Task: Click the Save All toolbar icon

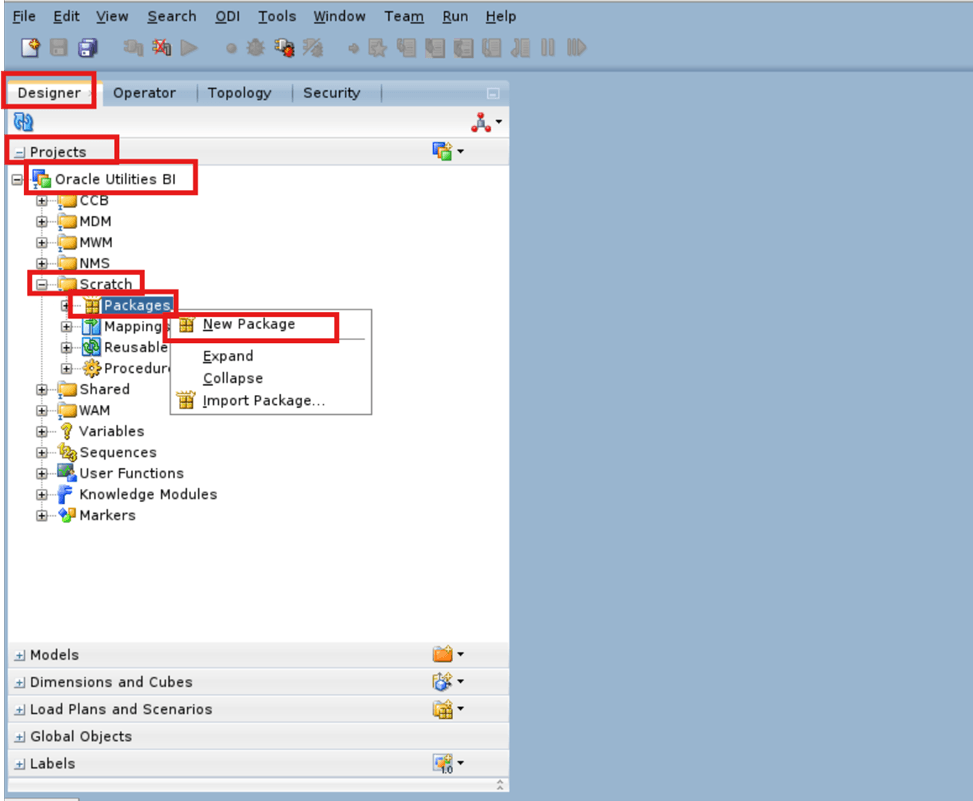Action: pyautogui.click(x=88, y=47)
